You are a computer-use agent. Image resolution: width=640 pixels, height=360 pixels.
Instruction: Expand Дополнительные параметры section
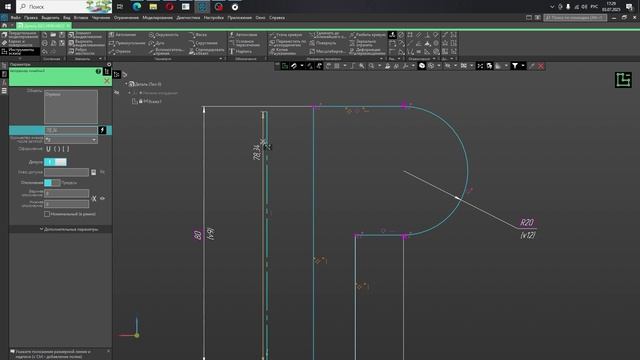click(69, 229)
